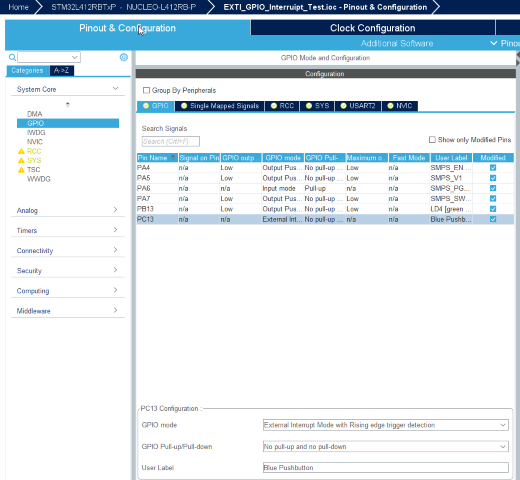Enable Group By Peripherals checkbox
Viewport: 520px width, 480px height.
click(x=146, y=90)
